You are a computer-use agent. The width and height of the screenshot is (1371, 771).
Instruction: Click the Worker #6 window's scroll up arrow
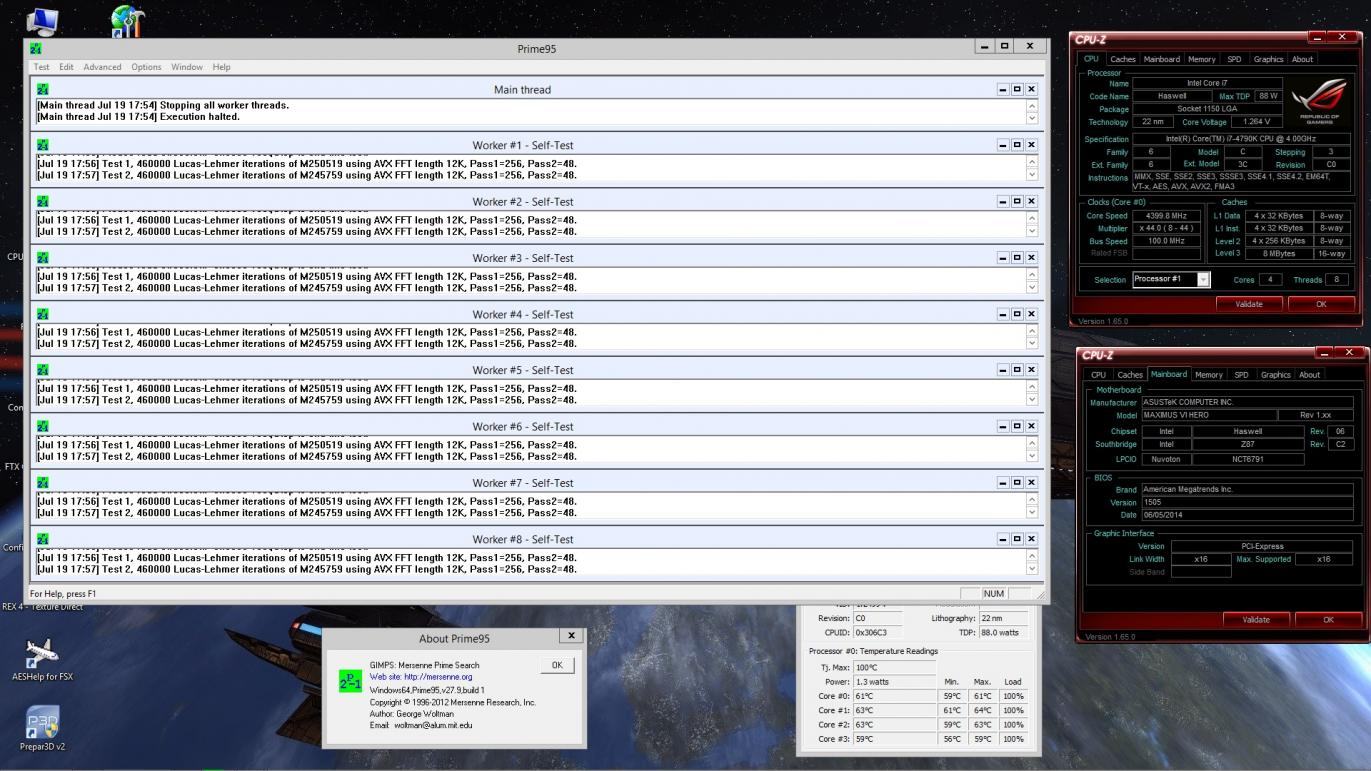[1032, 443]
